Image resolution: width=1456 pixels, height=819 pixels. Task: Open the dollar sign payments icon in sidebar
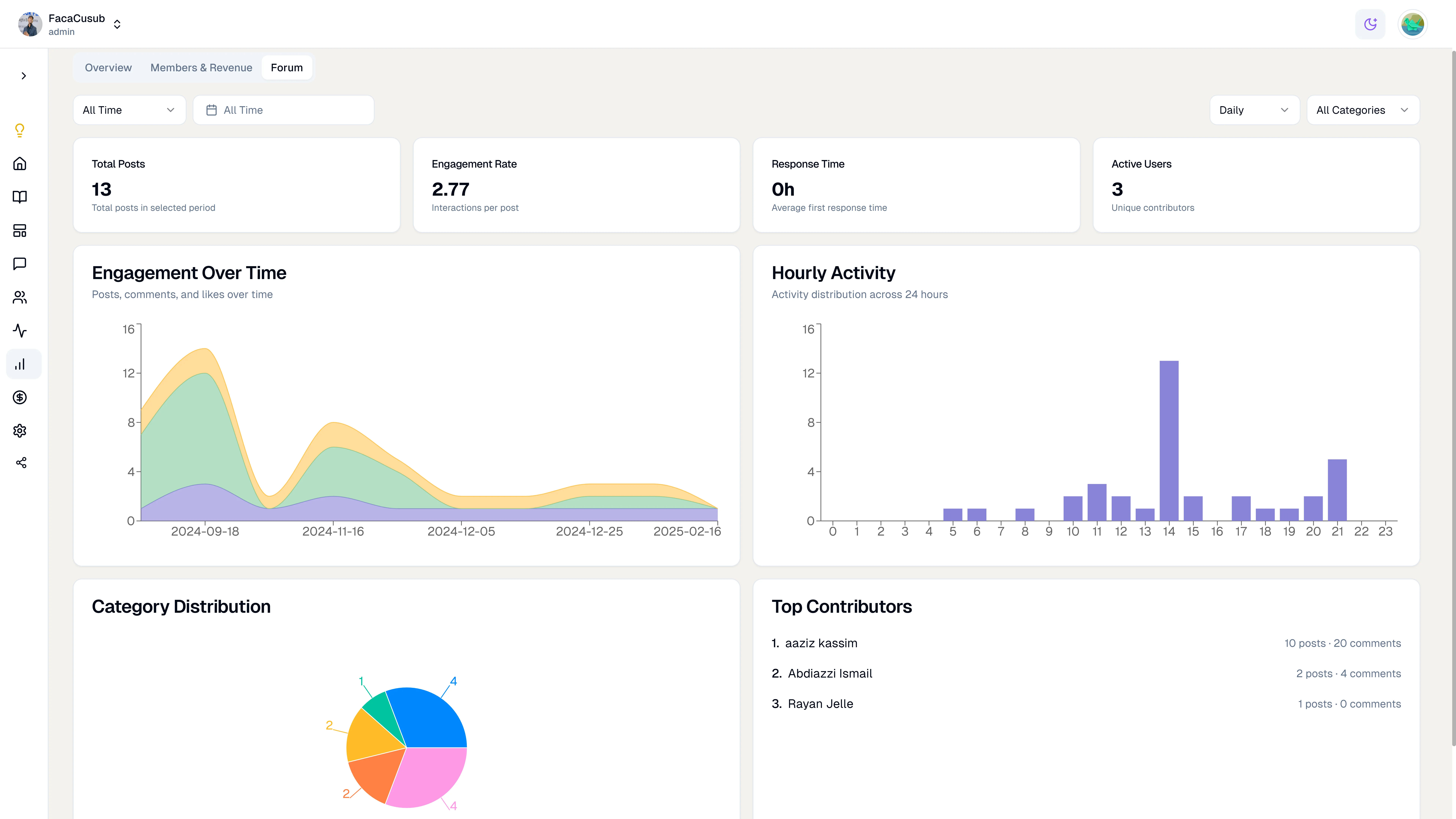tap(20, 397)
